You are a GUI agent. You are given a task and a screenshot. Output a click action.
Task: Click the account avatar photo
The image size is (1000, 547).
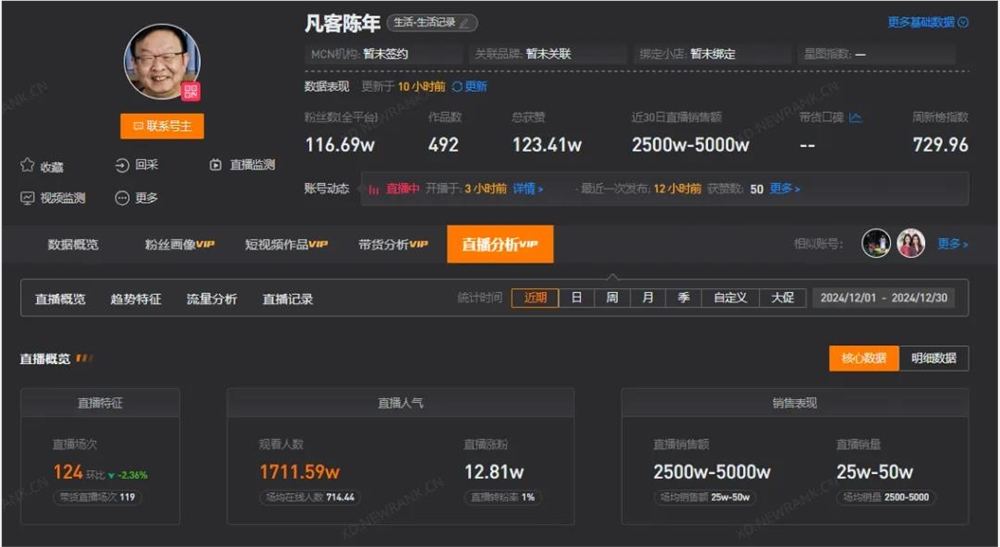(x=162, y=62)
